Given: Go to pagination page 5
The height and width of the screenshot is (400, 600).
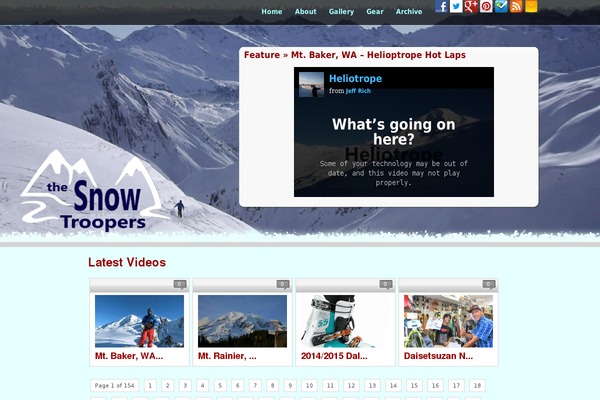Looking at the screenshot, I should [220, 385].
